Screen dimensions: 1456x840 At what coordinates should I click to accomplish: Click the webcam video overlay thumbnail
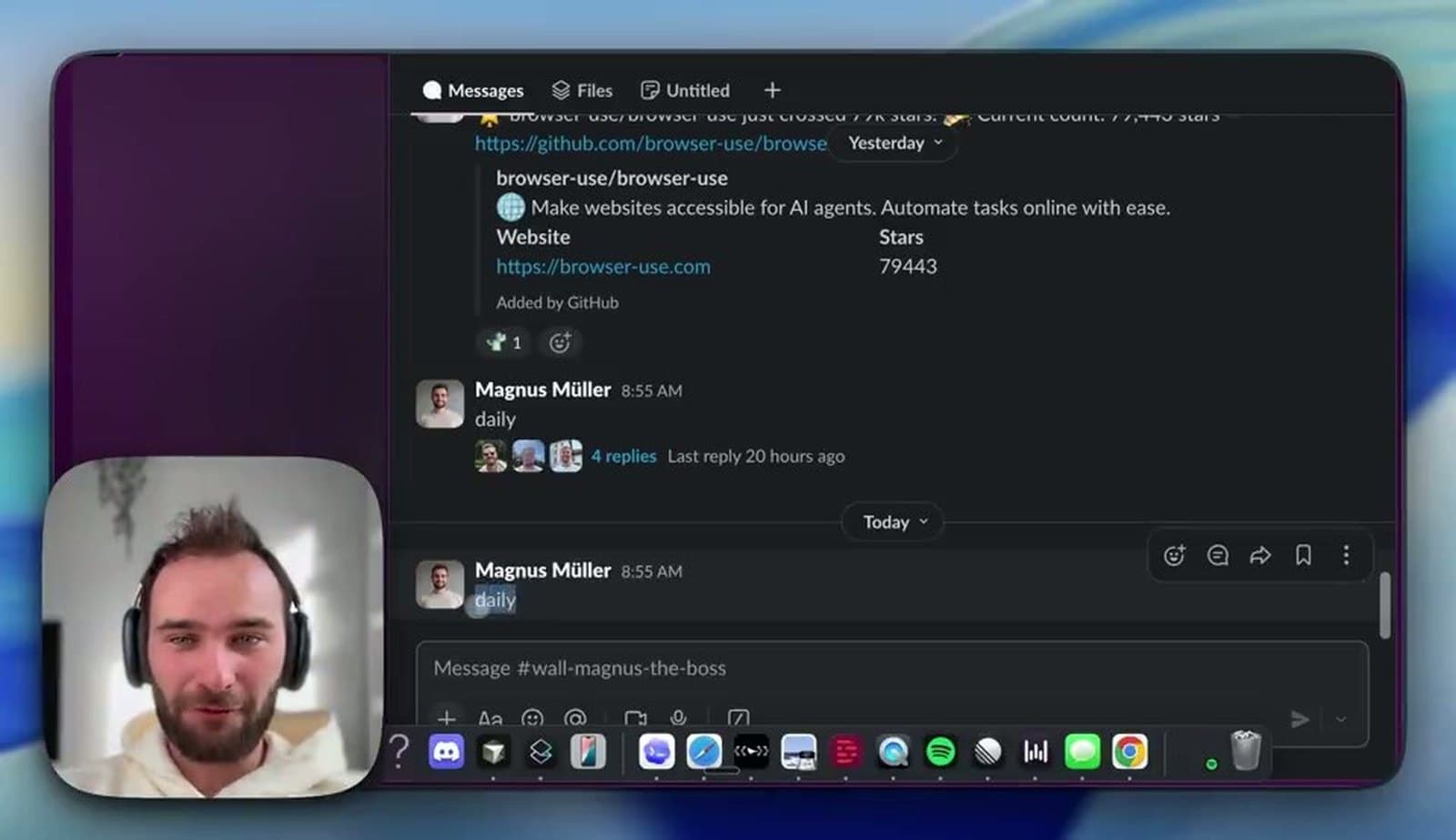(212, 628)
